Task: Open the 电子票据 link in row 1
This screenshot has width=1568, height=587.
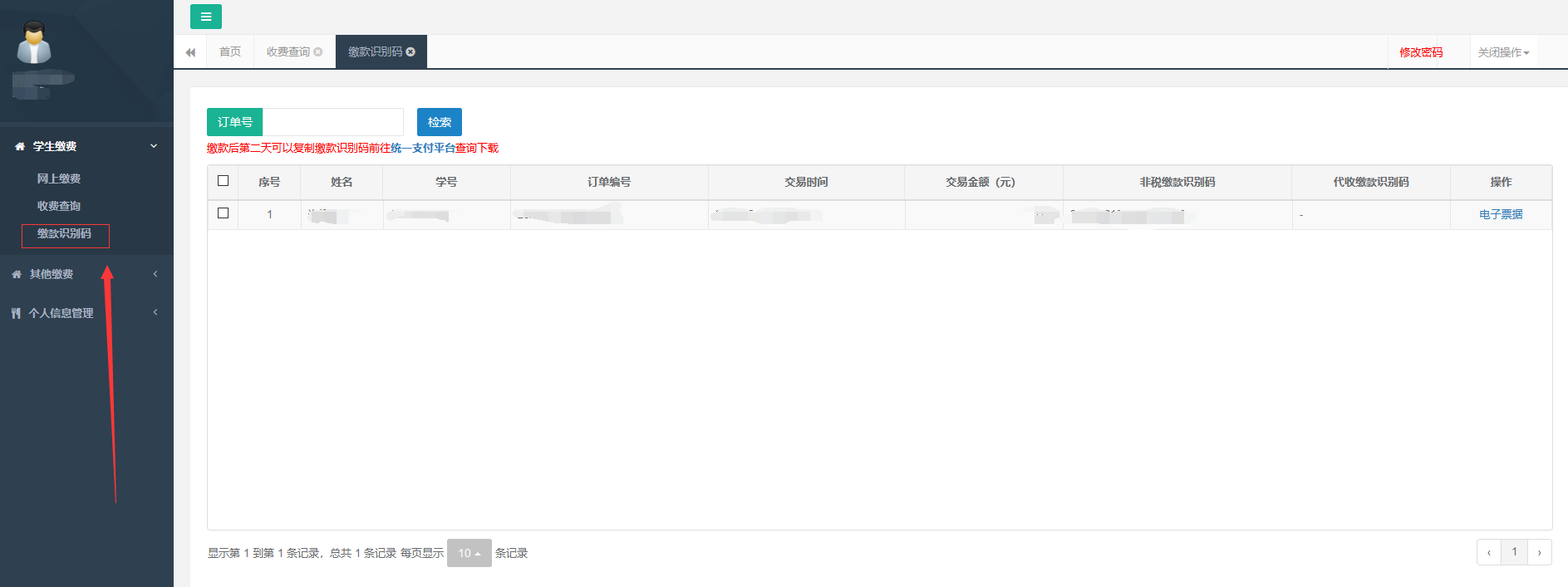Action: coord(1500,214)
